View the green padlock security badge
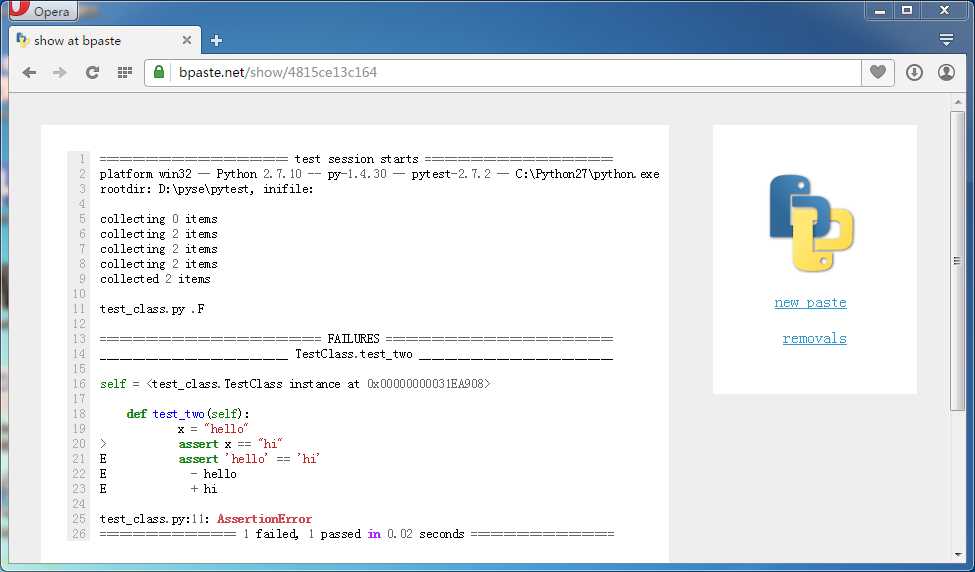 click(159, 72)
